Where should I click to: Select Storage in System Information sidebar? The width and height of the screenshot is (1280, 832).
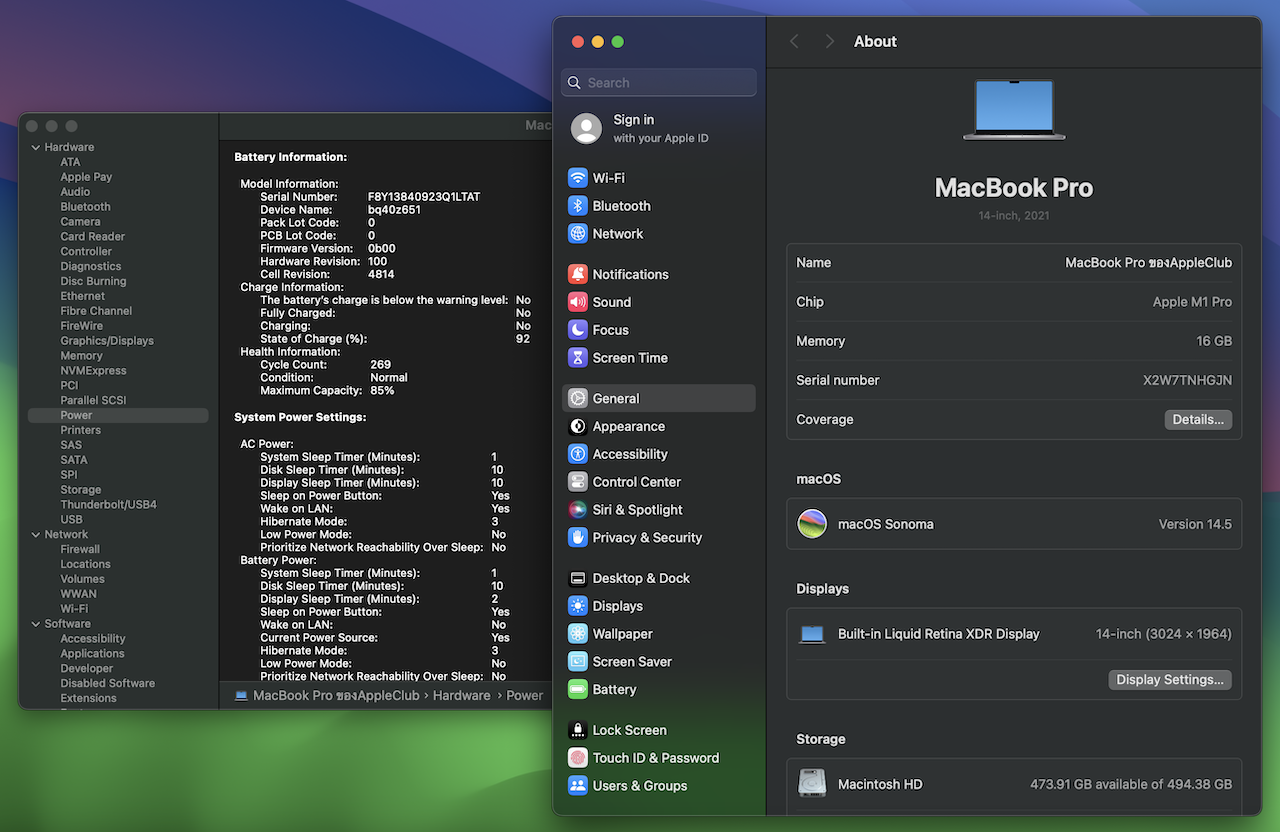[80, 490]
